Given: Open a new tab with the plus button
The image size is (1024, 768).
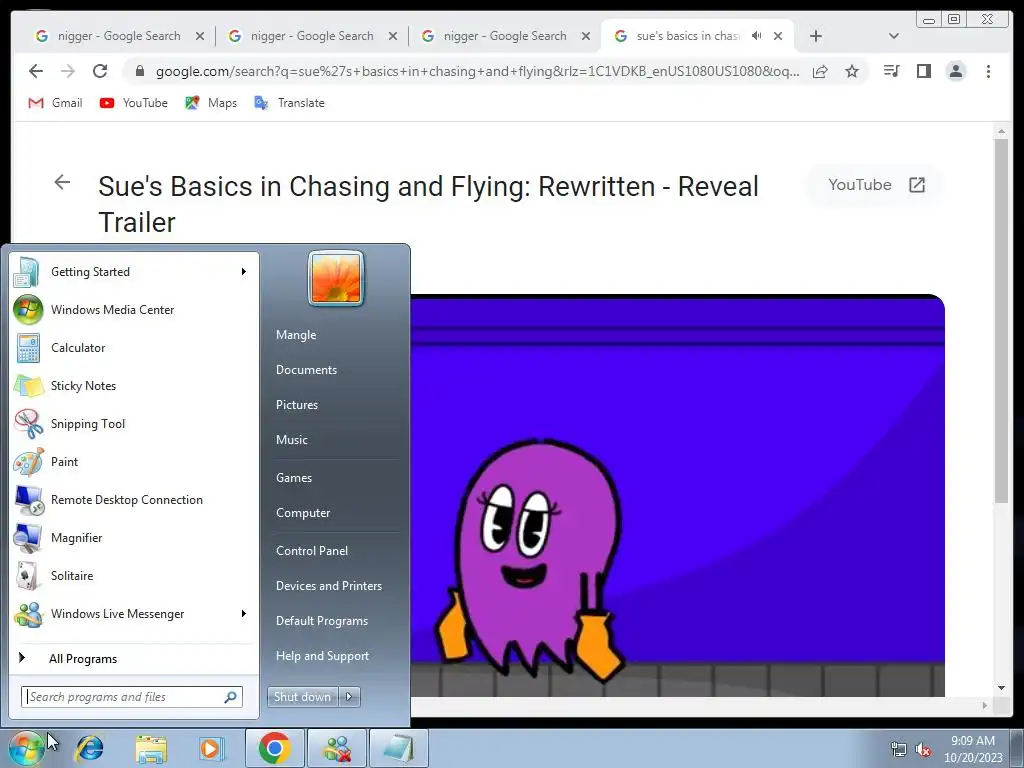Looking at the screenshot, I should point(816,36).
